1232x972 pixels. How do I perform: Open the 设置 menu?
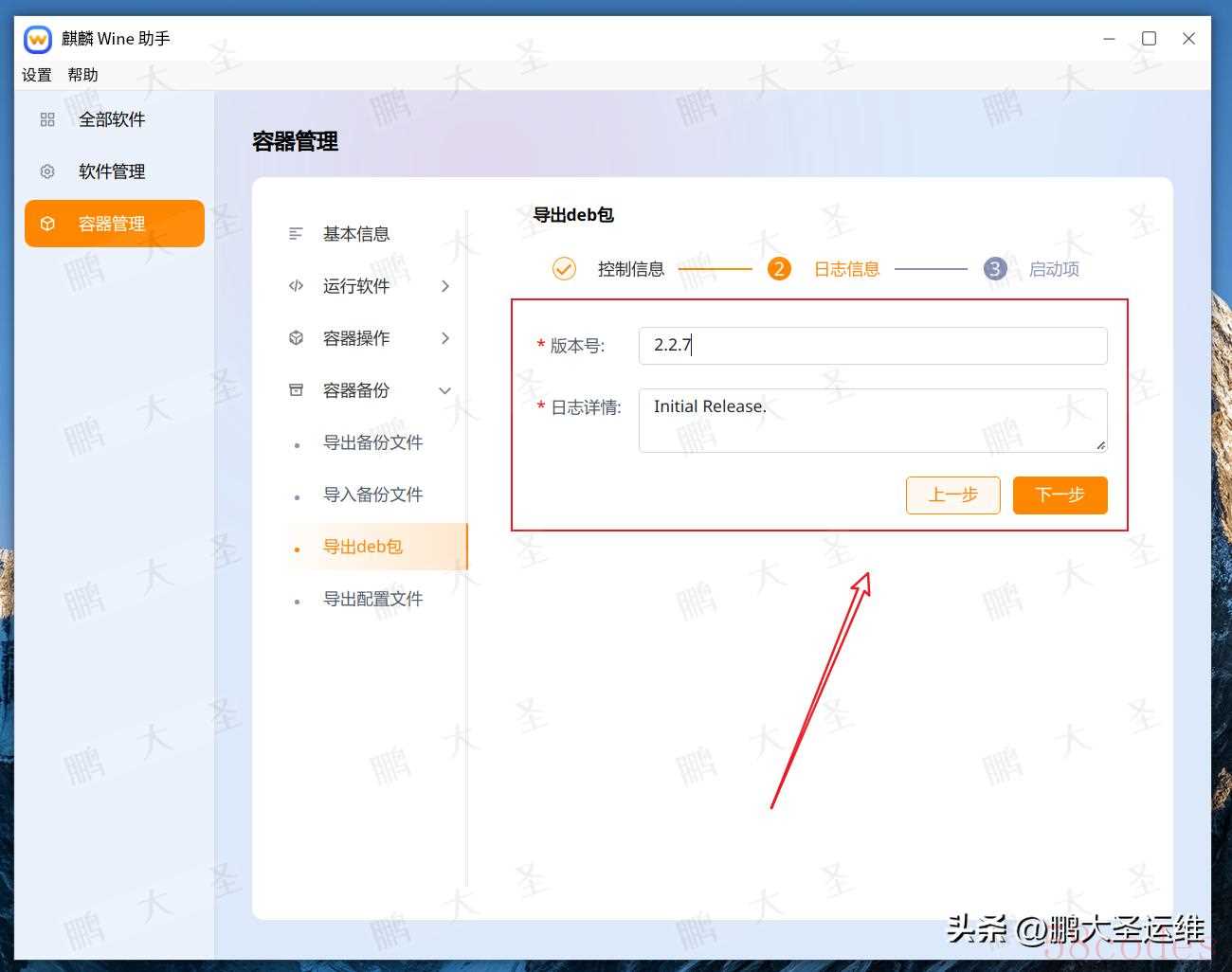37,75
